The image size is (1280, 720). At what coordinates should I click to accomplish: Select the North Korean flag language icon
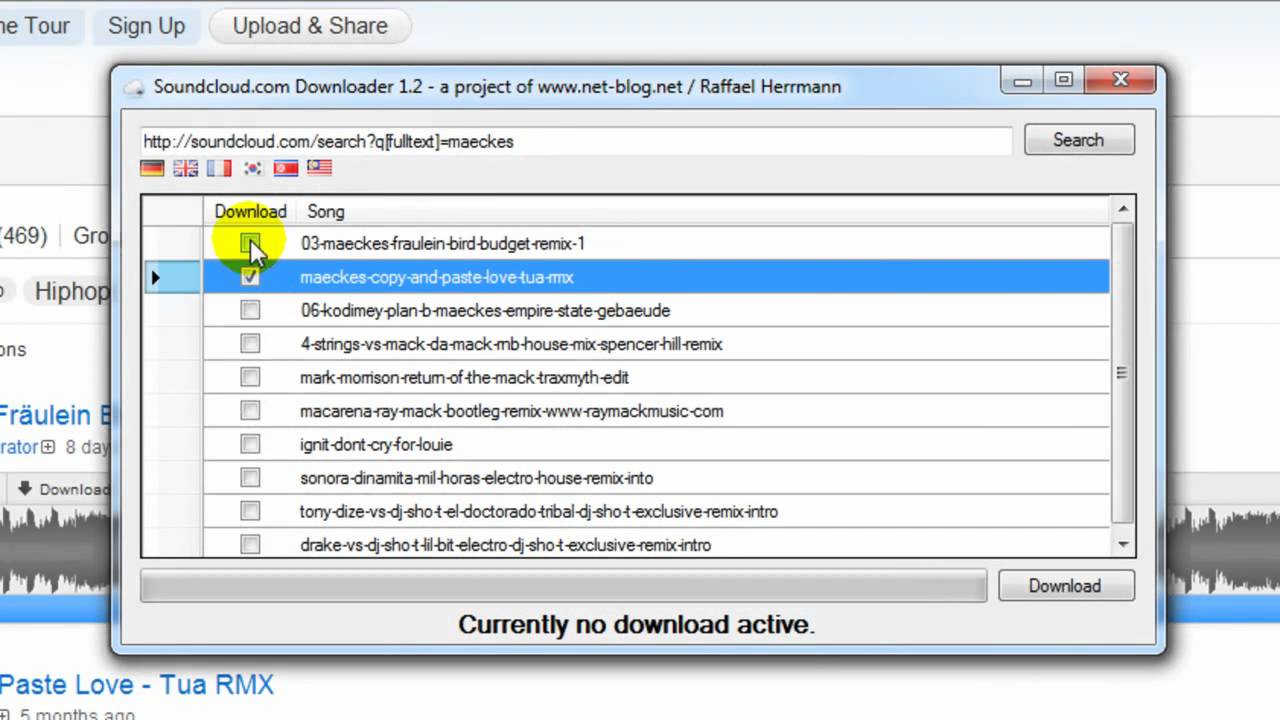(x=286, y=168)
